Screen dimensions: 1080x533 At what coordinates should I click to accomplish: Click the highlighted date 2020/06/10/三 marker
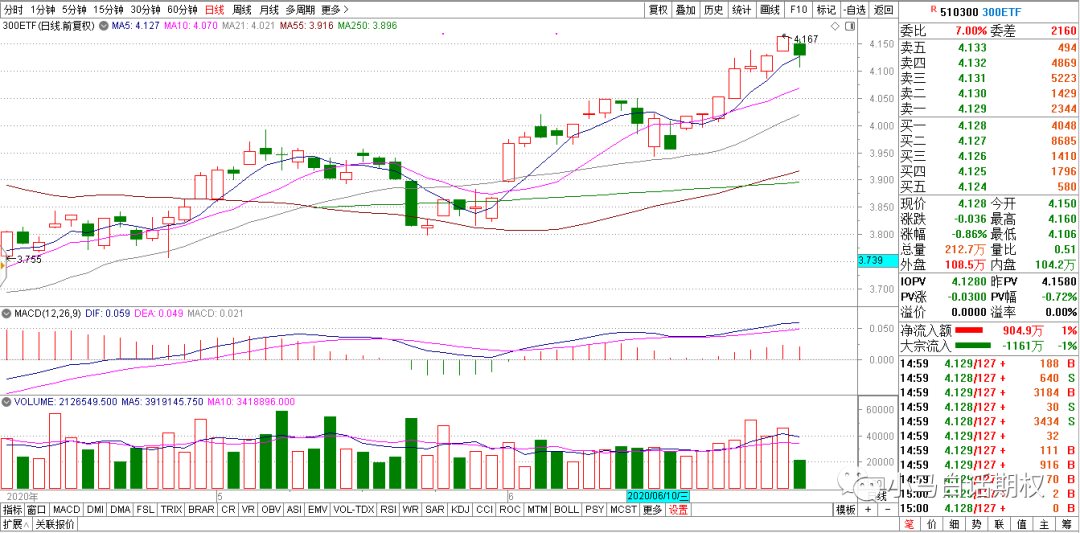tap(659, 495)
